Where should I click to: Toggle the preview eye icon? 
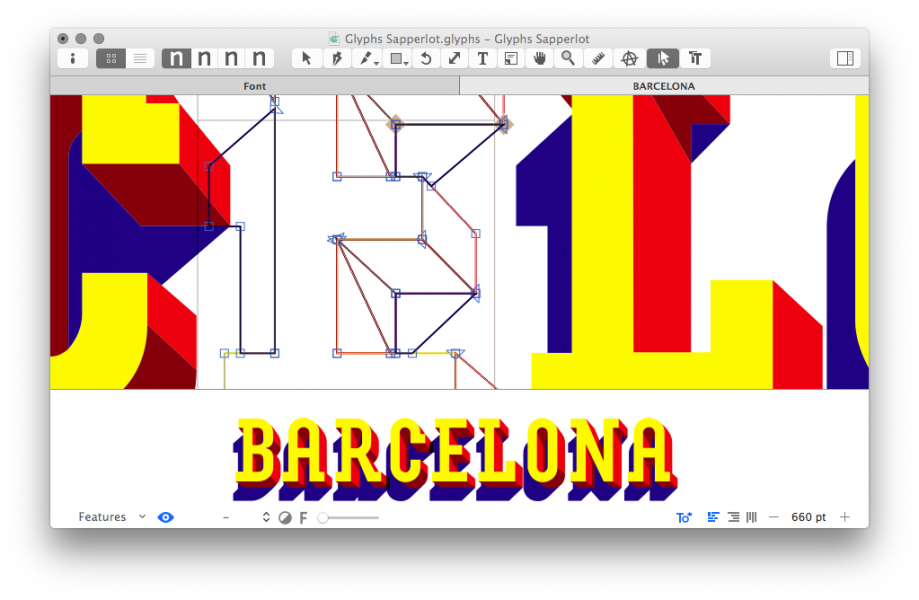(x=166, y=517)
